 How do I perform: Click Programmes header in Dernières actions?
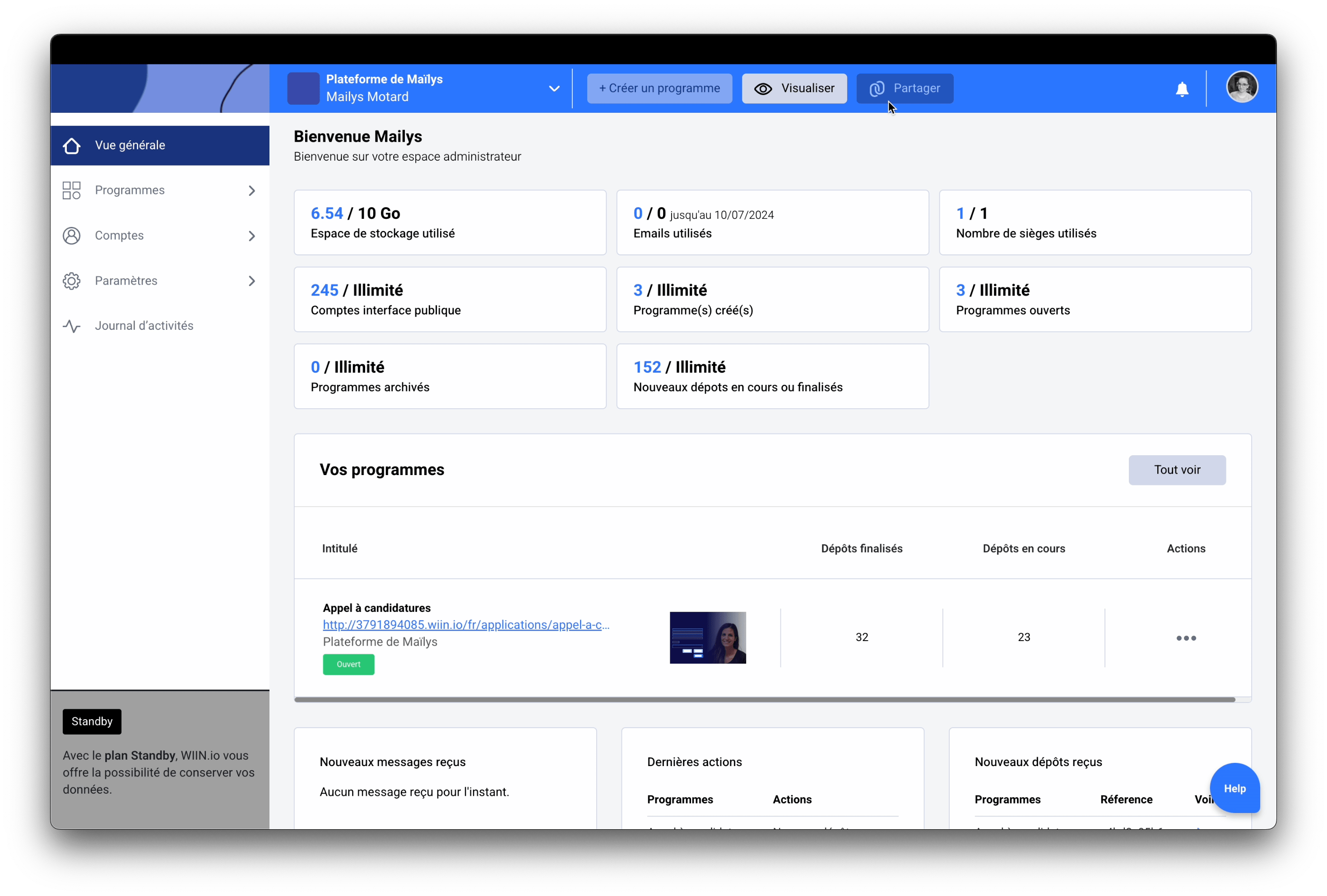[x=679, y=799]
